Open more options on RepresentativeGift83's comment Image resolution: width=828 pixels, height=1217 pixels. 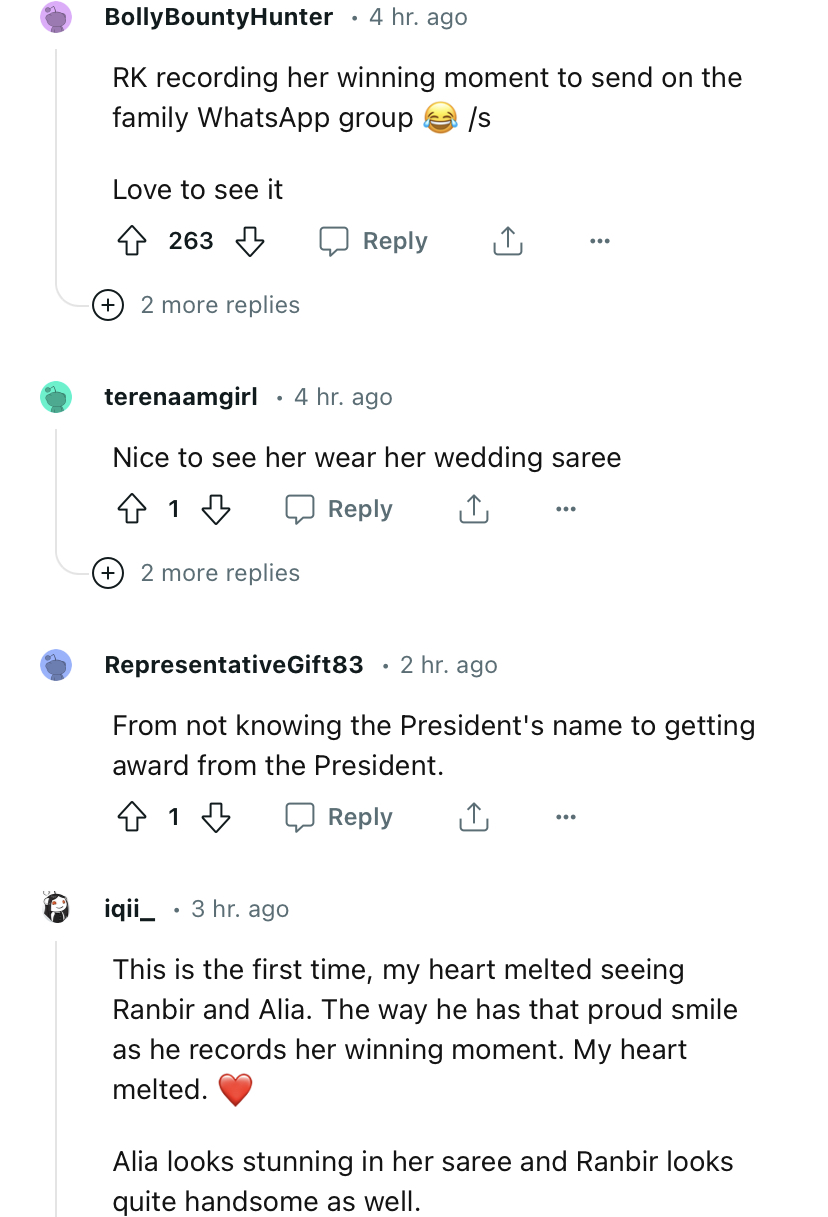[x=566, y=817]
